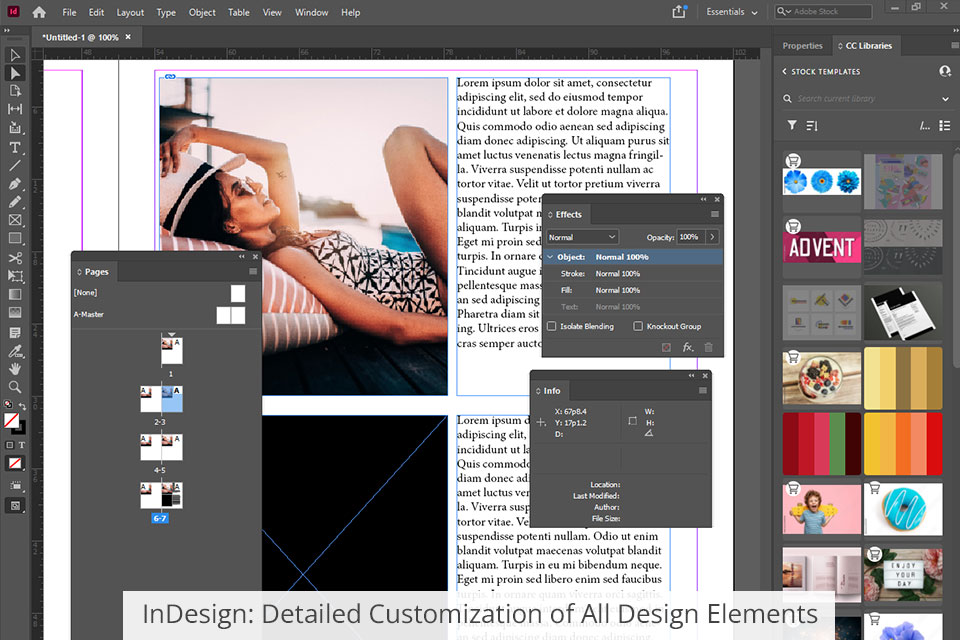Select the Type tool
Viewport: 960px width, 640px height.
[15, 147]
